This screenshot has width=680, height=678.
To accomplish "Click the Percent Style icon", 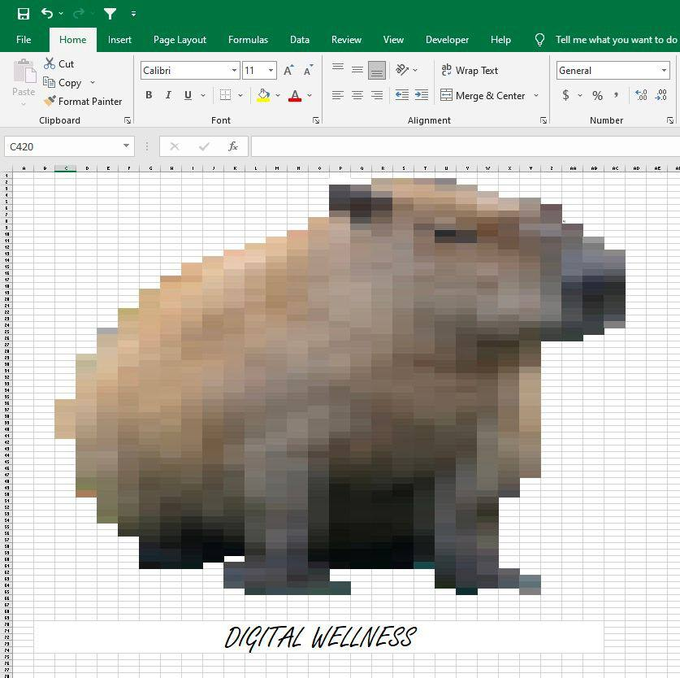I will [x=598, y=95].
